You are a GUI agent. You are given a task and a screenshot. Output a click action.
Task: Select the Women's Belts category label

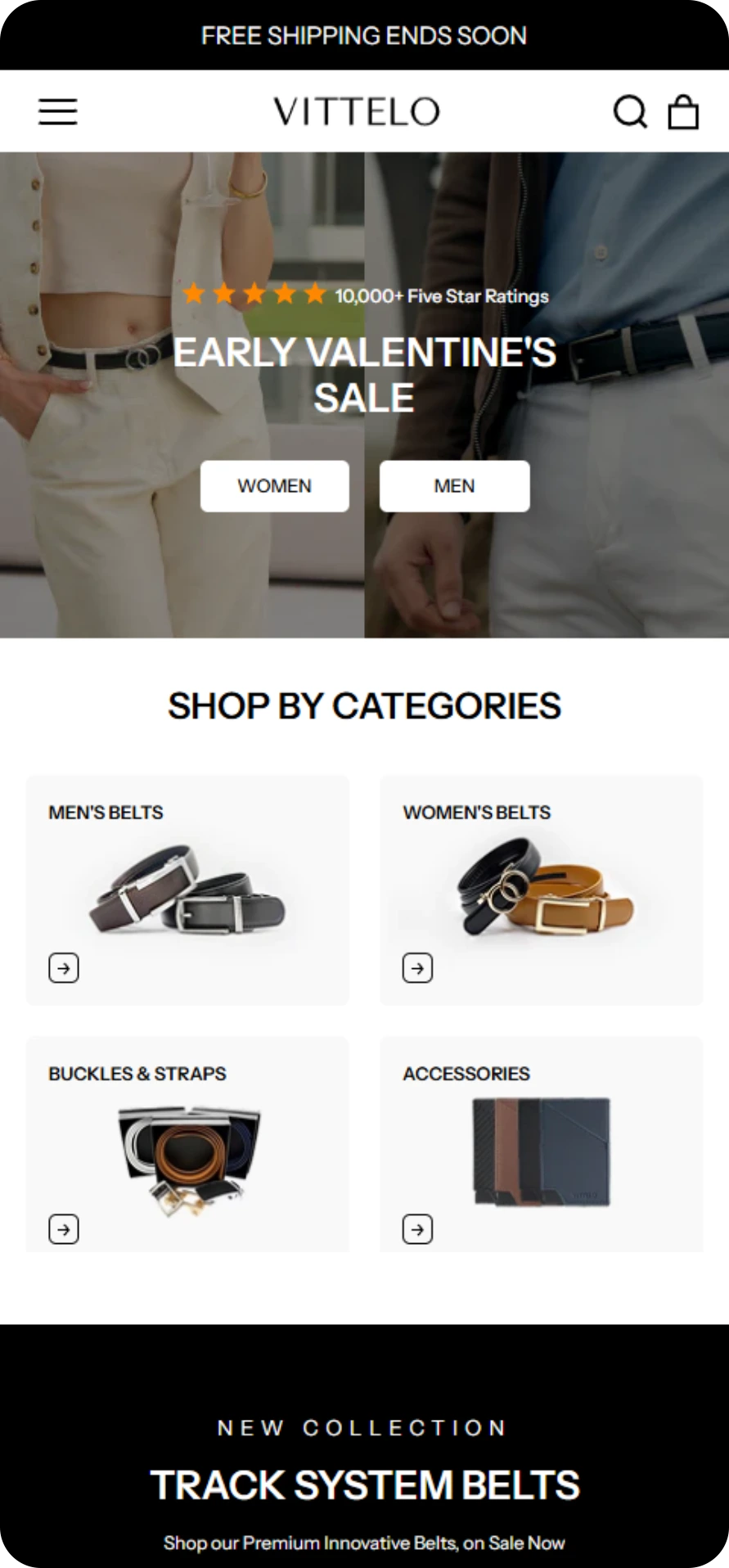coord(477,813)
